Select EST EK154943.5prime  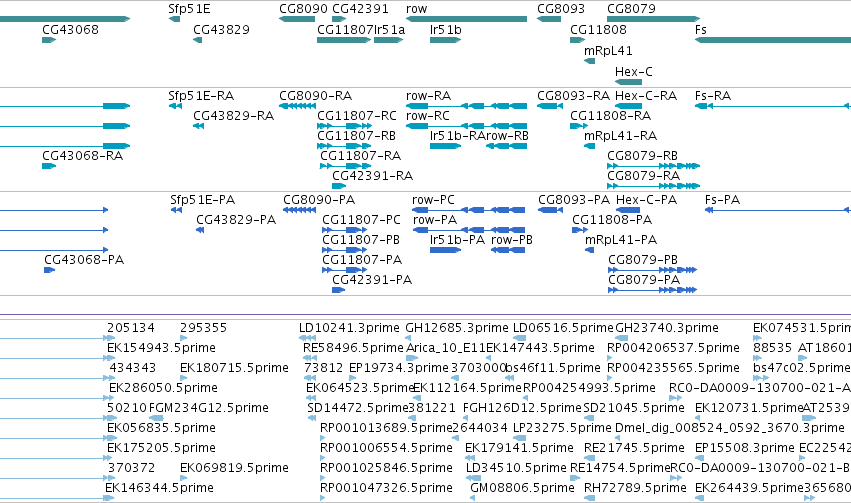click(x=161, y=348)
